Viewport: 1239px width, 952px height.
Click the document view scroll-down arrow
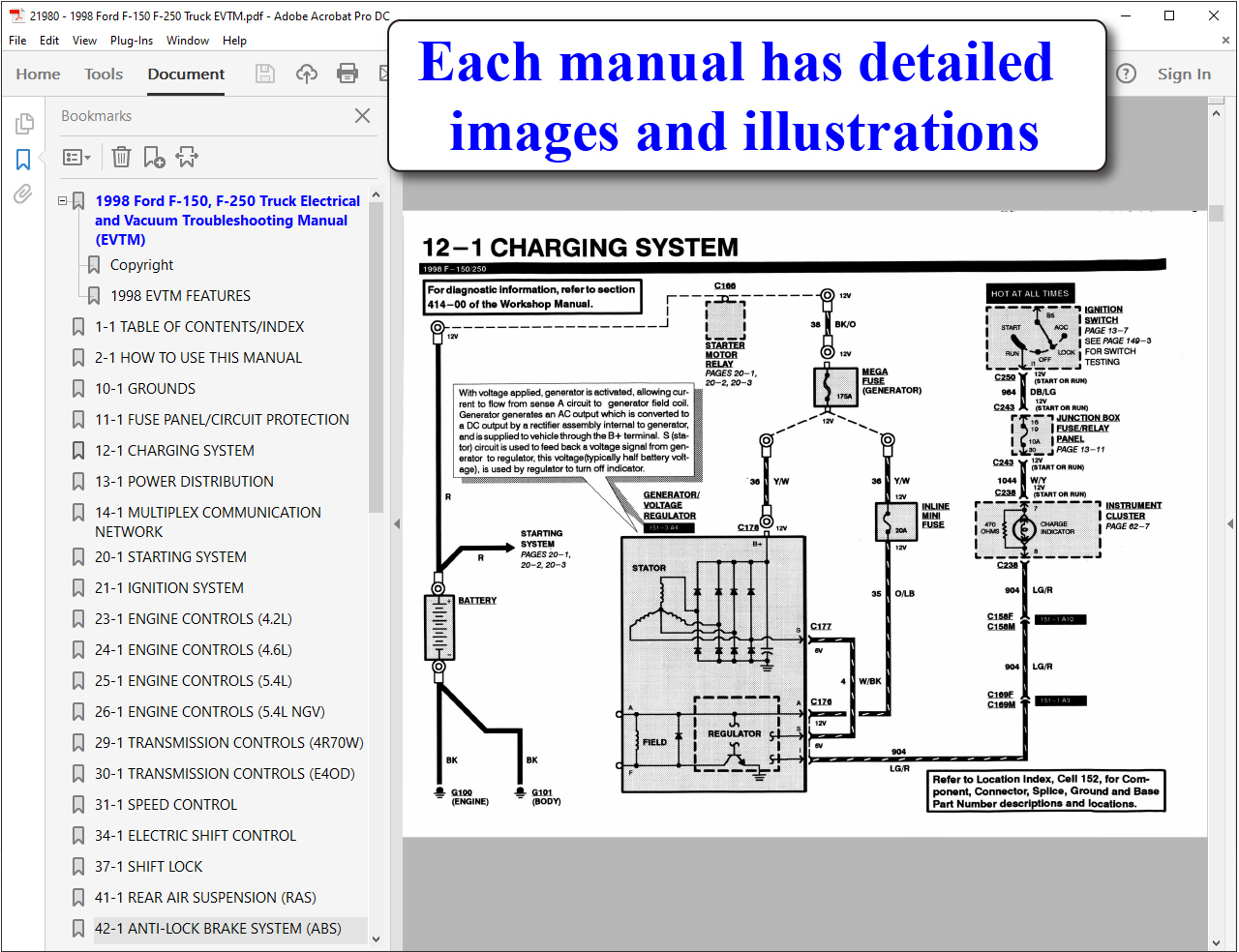tap(1217, 941)
